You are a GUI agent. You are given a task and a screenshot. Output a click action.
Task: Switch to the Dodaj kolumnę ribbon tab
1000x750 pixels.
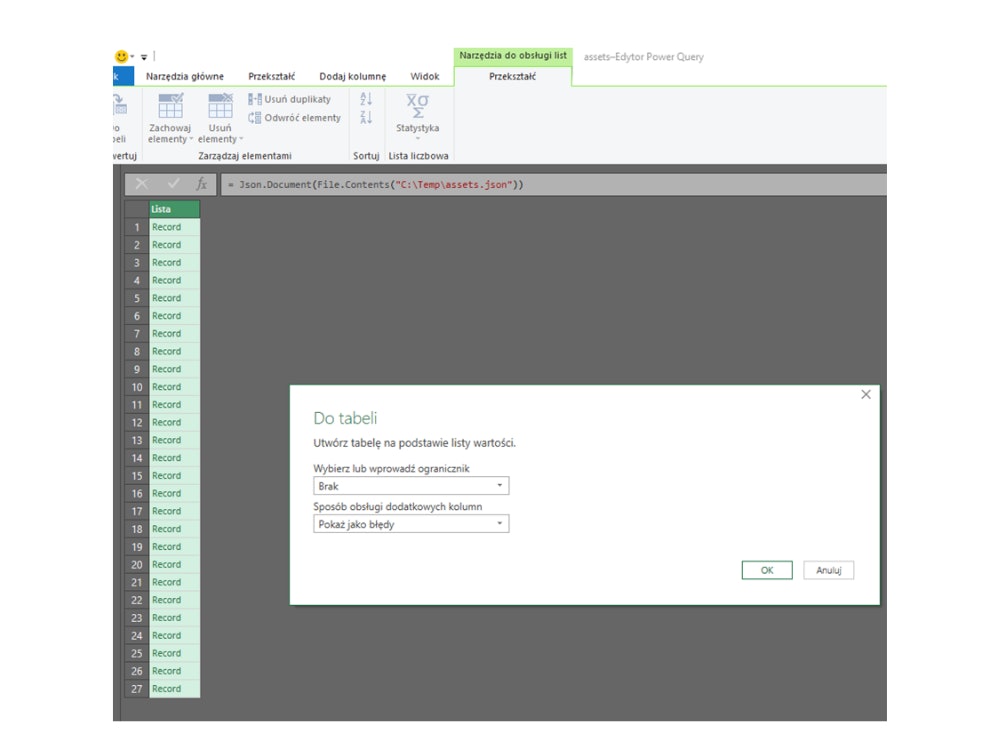(x=354, y=76)
